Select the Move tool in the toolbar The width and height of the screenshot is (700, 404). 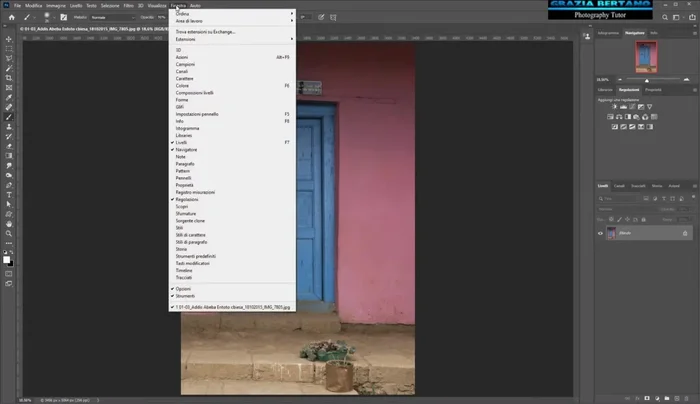[x=9, y=39]
